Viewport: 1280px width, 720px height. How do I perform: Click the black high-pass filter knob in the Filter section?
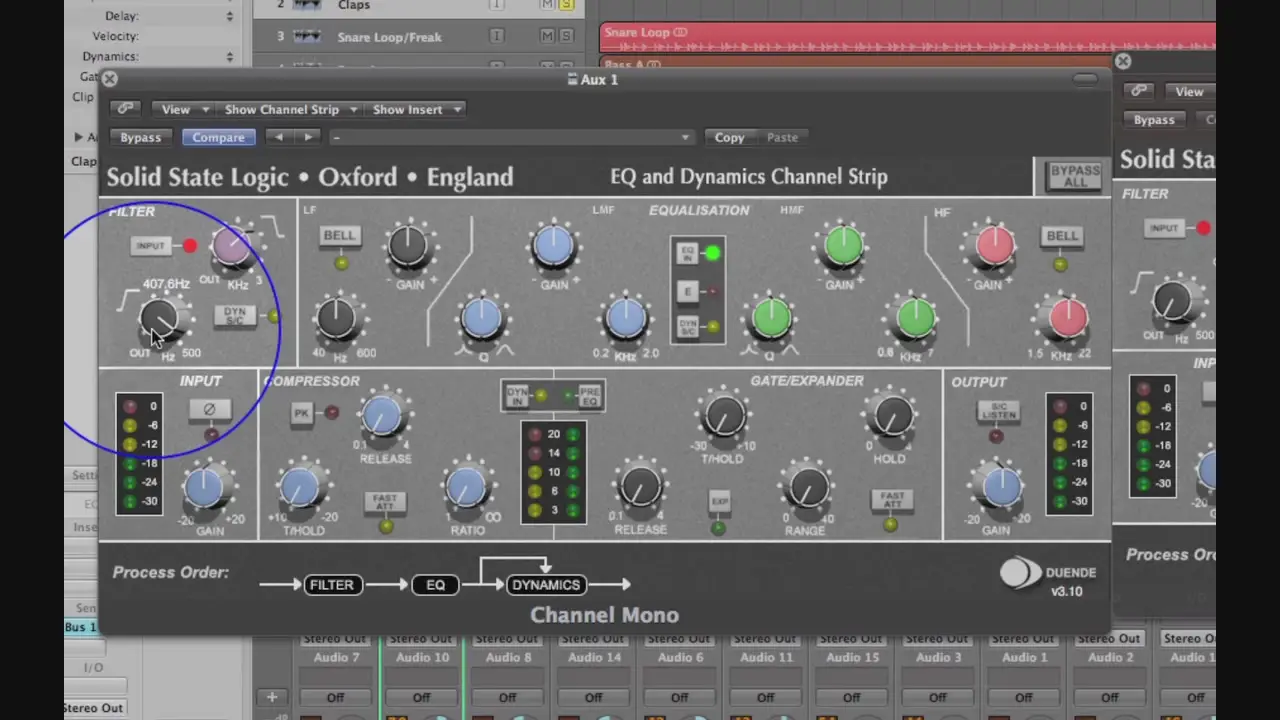click(x=158, y=320)
